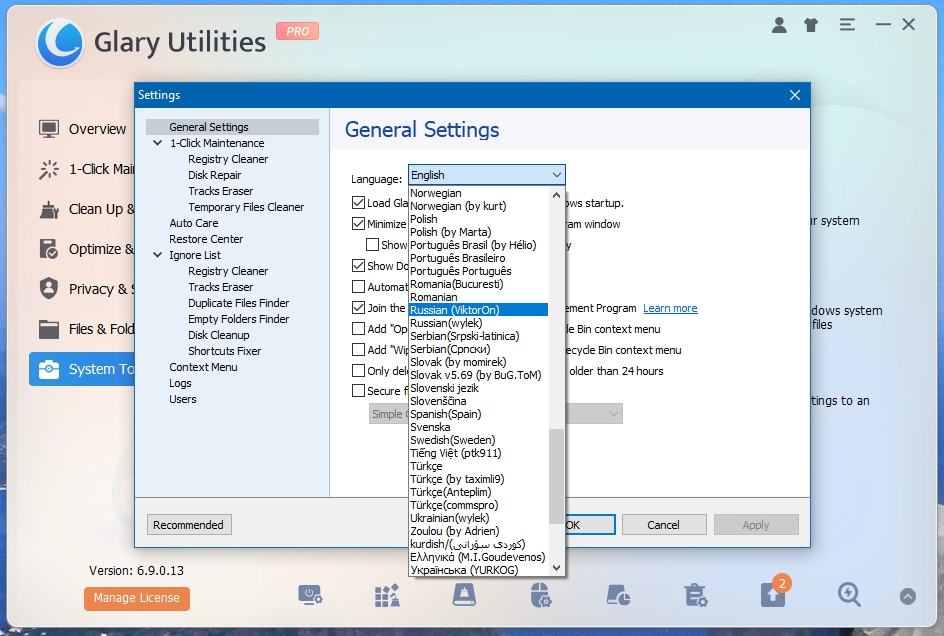Open the Disk Cleaner drive icon
The width and height of the screenshot is (944, 636).
[464, 595]
